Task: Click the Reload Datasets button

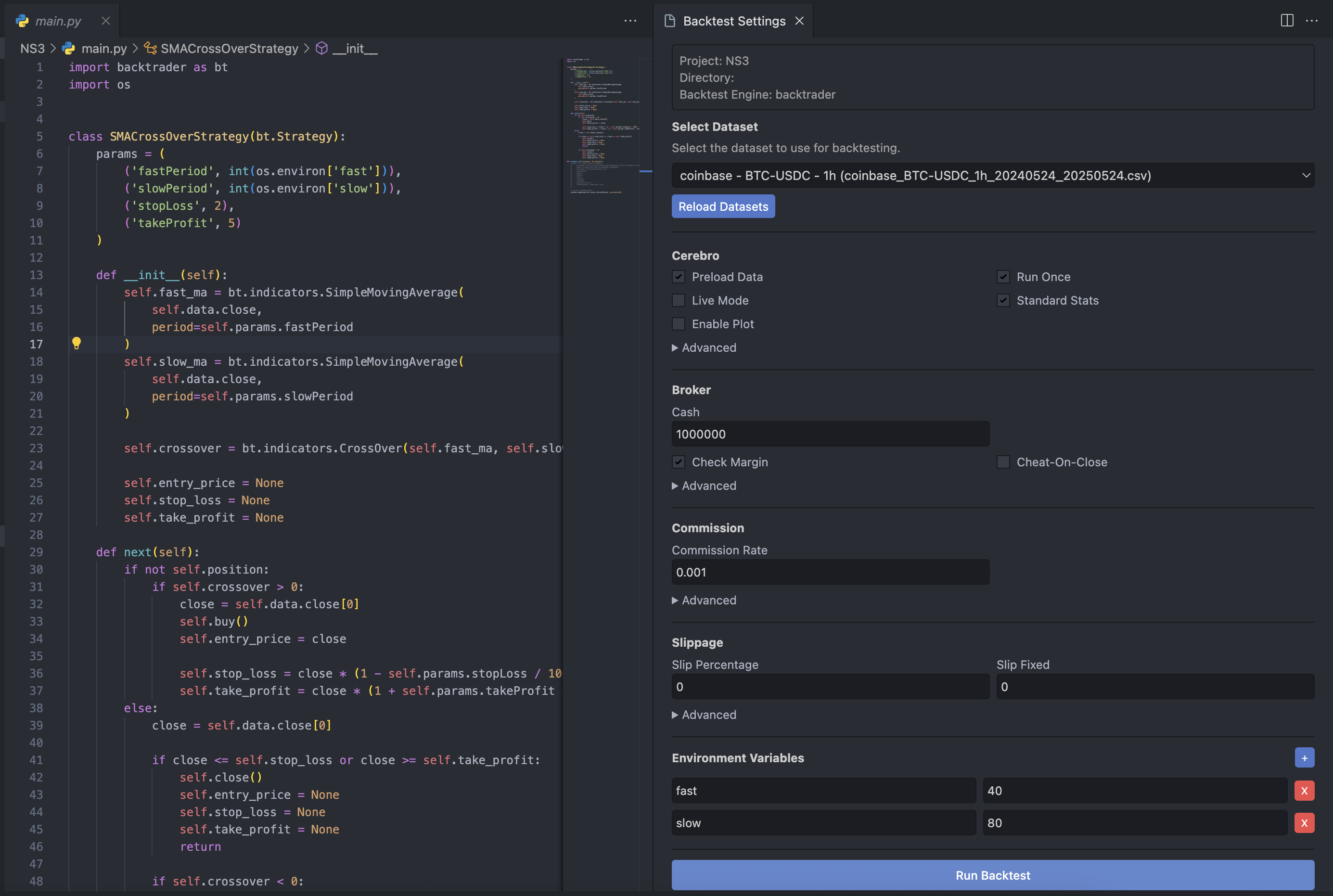Action: pos(723,206)
